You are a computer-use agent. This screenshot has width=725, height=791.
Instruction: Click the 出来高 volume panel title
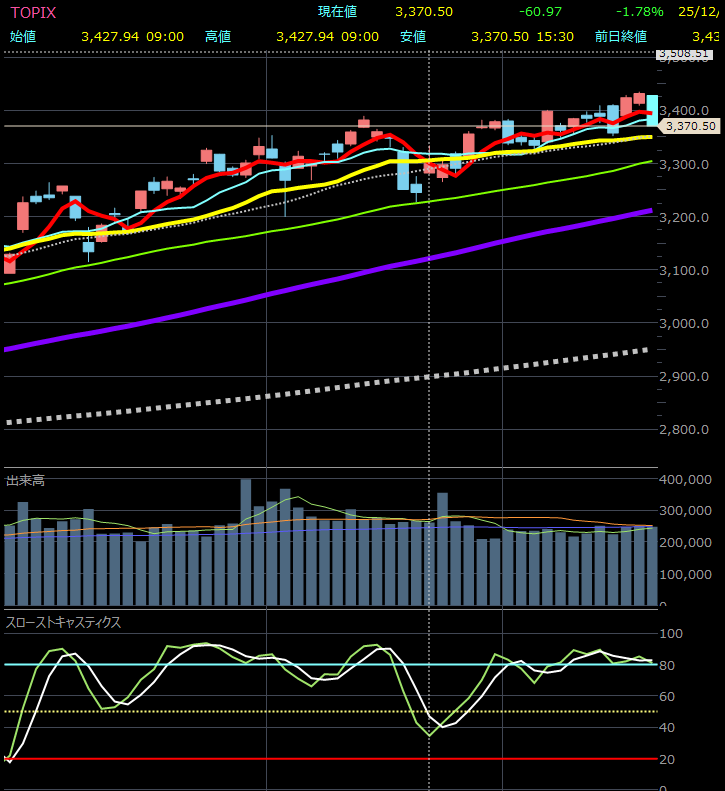(x=26, y=481)
